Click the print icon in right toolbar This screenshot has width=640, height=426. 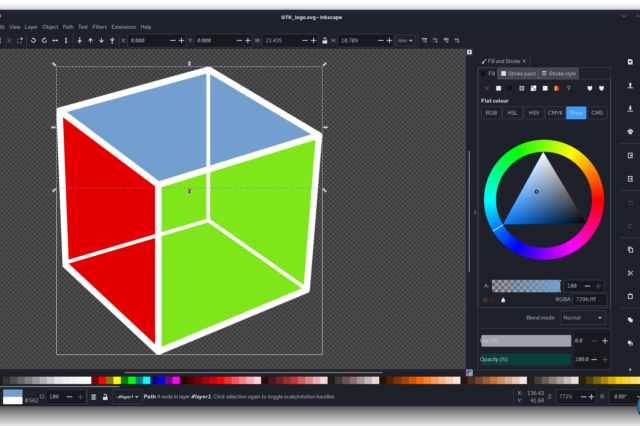(630, 132)
